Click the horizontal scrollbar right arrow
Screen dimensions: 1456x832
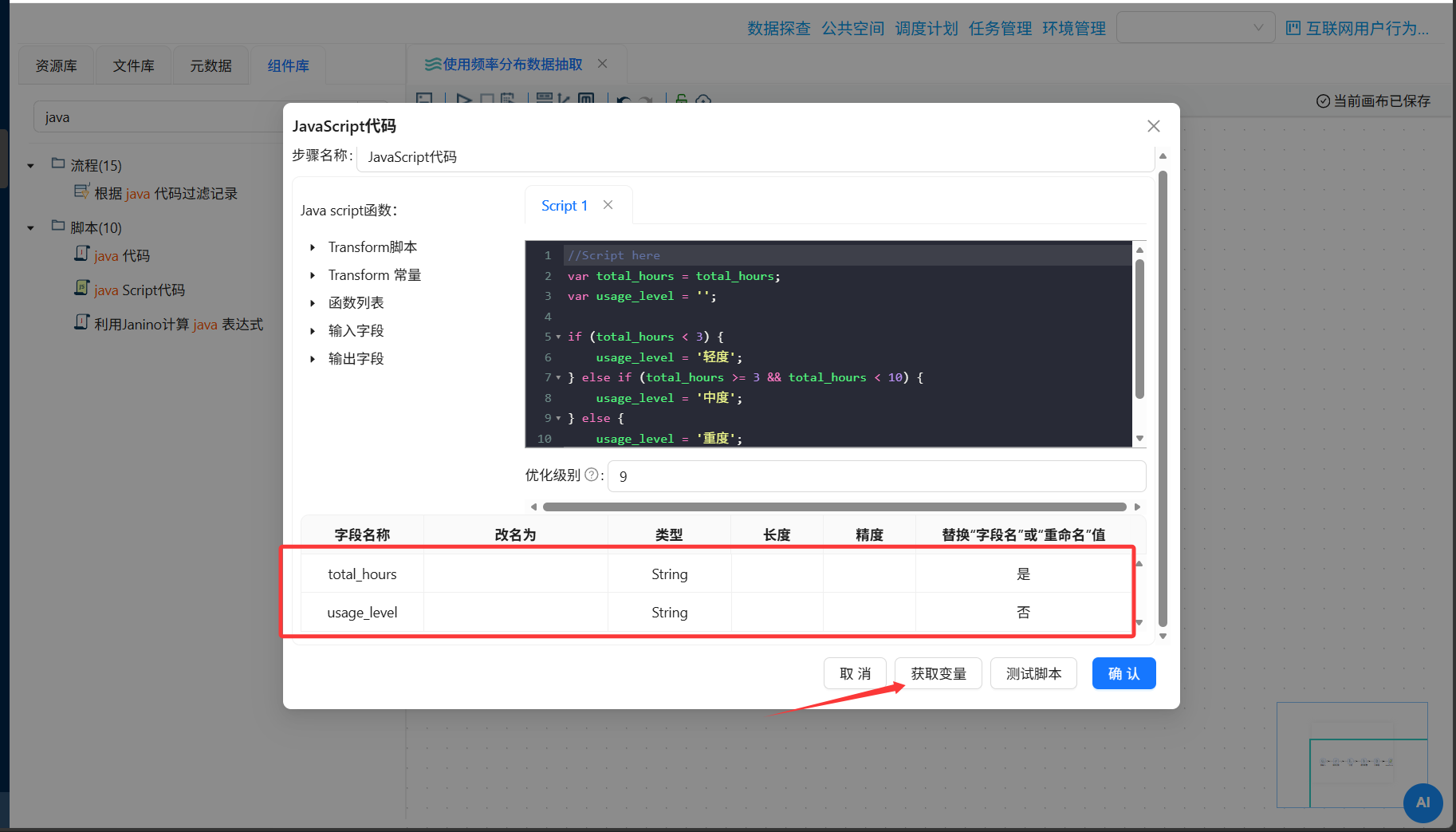(x=1138, y=507)
